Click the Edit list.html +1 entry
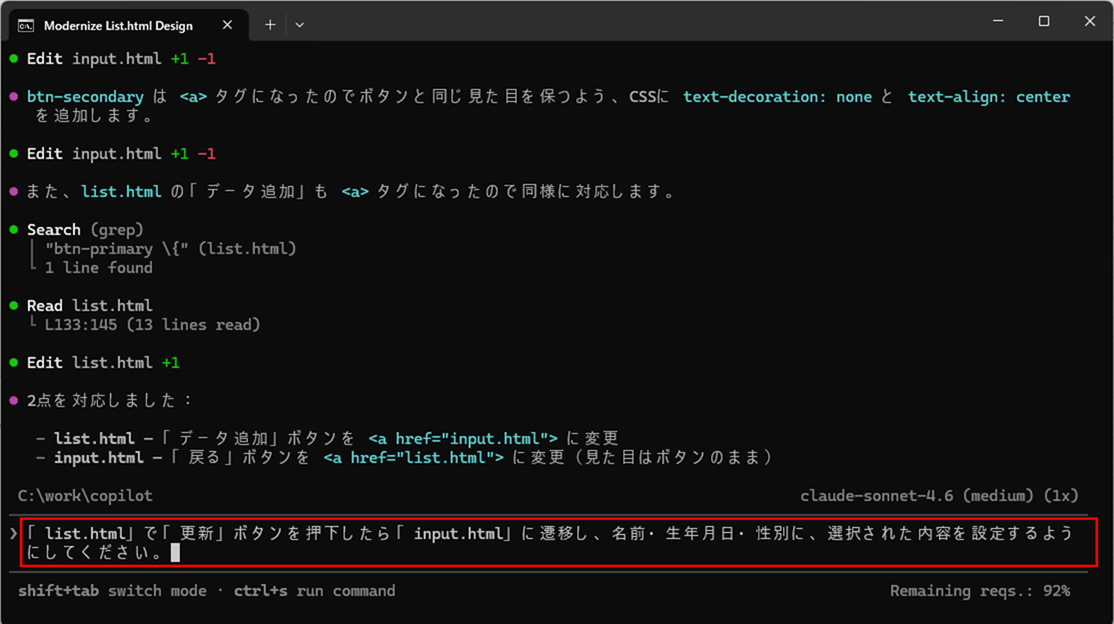Viewport: 1114px width, 624px height. [103, 363]
